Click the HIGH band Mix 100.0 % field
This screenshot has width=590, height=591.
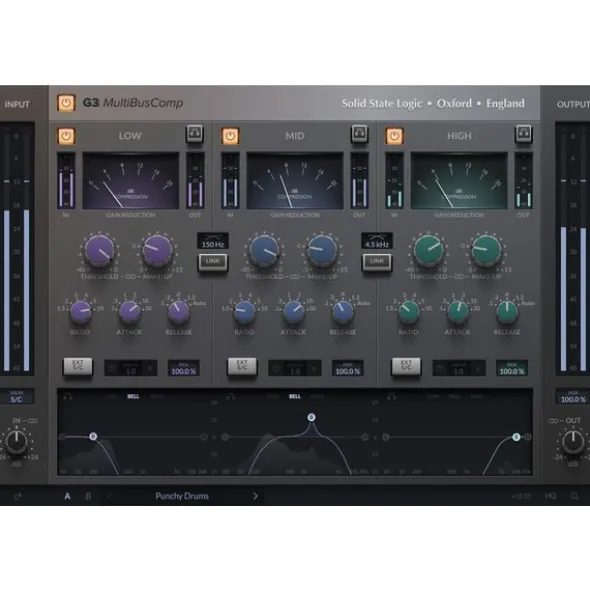pos(512,369)
